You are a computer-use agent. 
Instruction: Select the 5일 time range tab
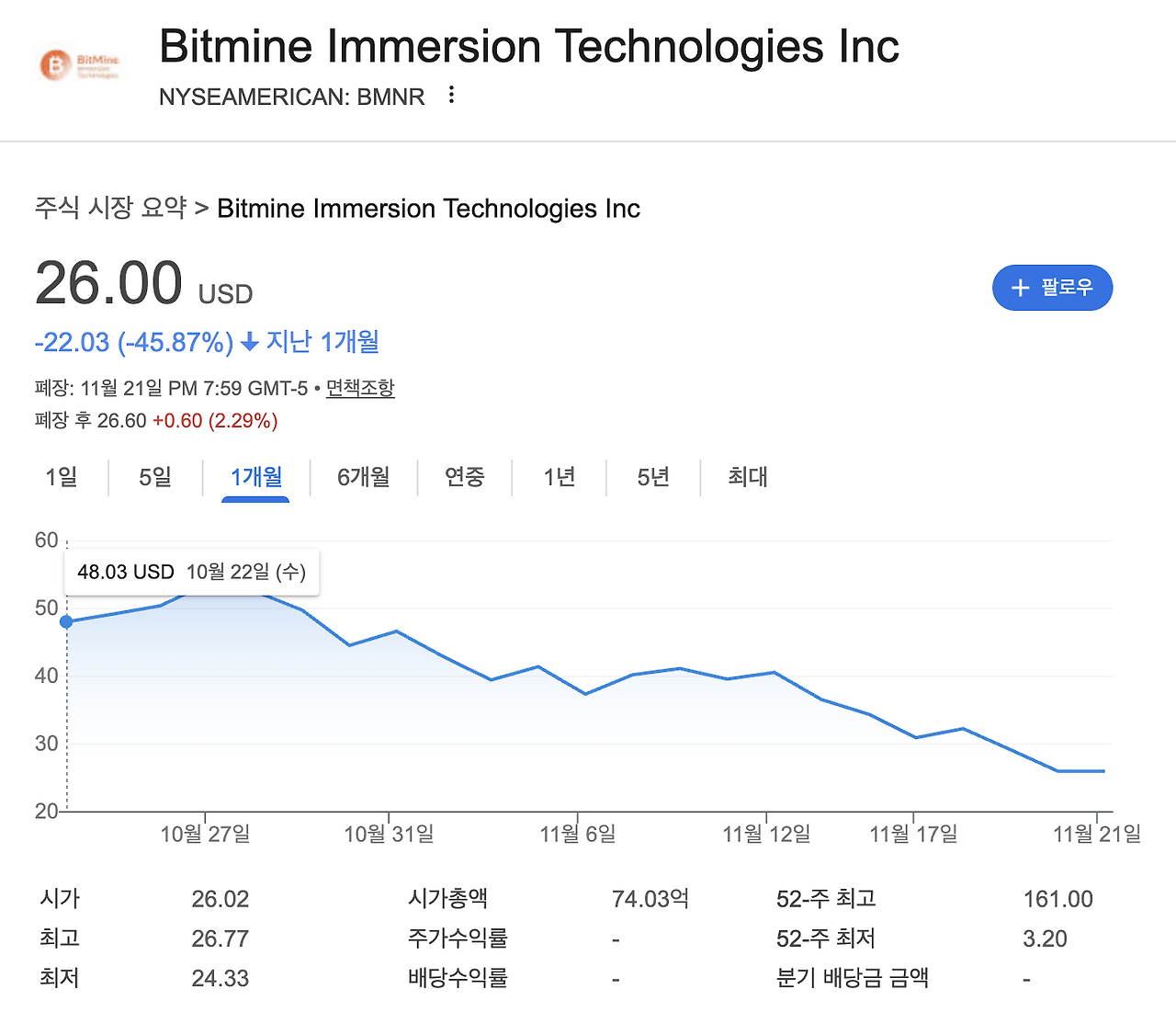[x=155, y=477]
